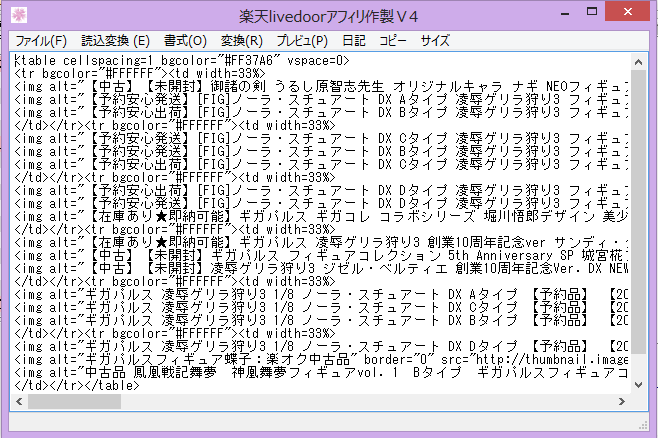658x438 pixels.
Task: Click the line containing 御諸の剣 うるし原智志先生
Action: click(321, 87)
